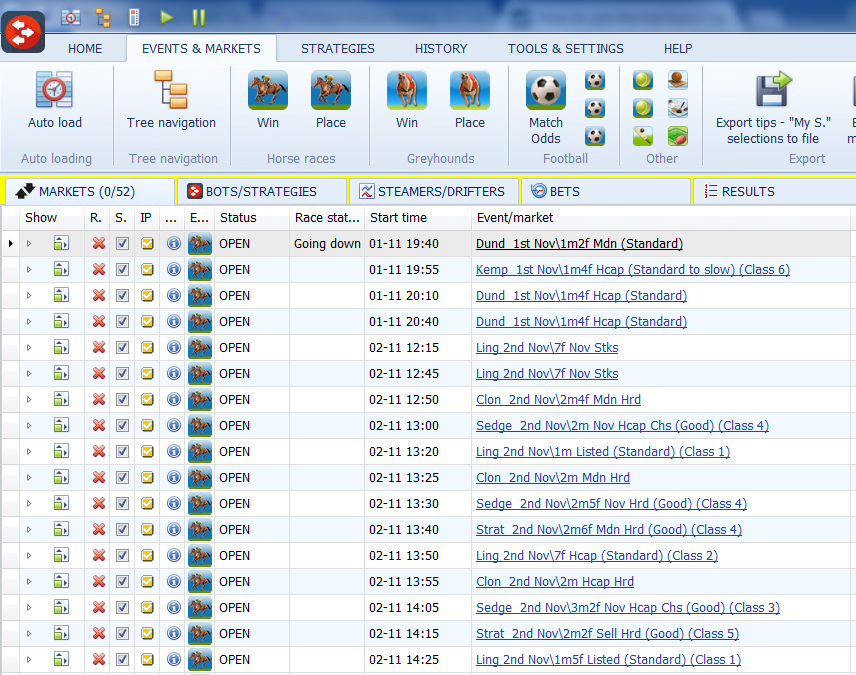Load Greyhounds Win markets
This screenshot has width=856, height=675.
(407, 100)
